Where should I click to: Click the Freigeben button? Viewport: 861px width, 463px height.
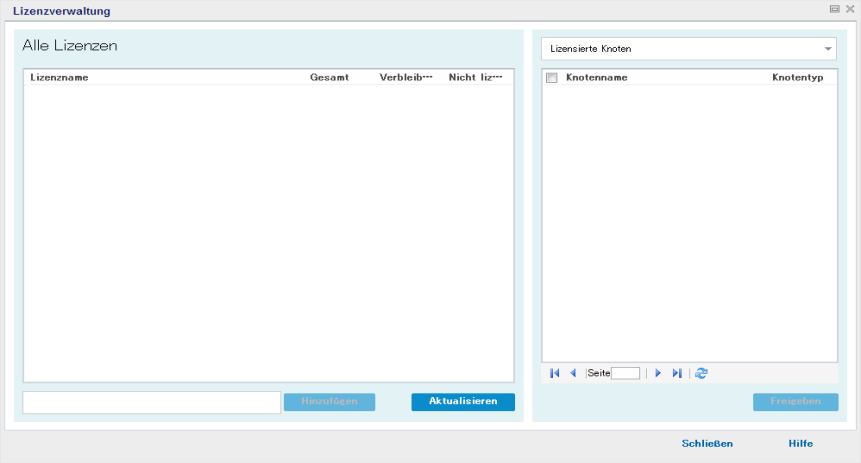point(796,401)
